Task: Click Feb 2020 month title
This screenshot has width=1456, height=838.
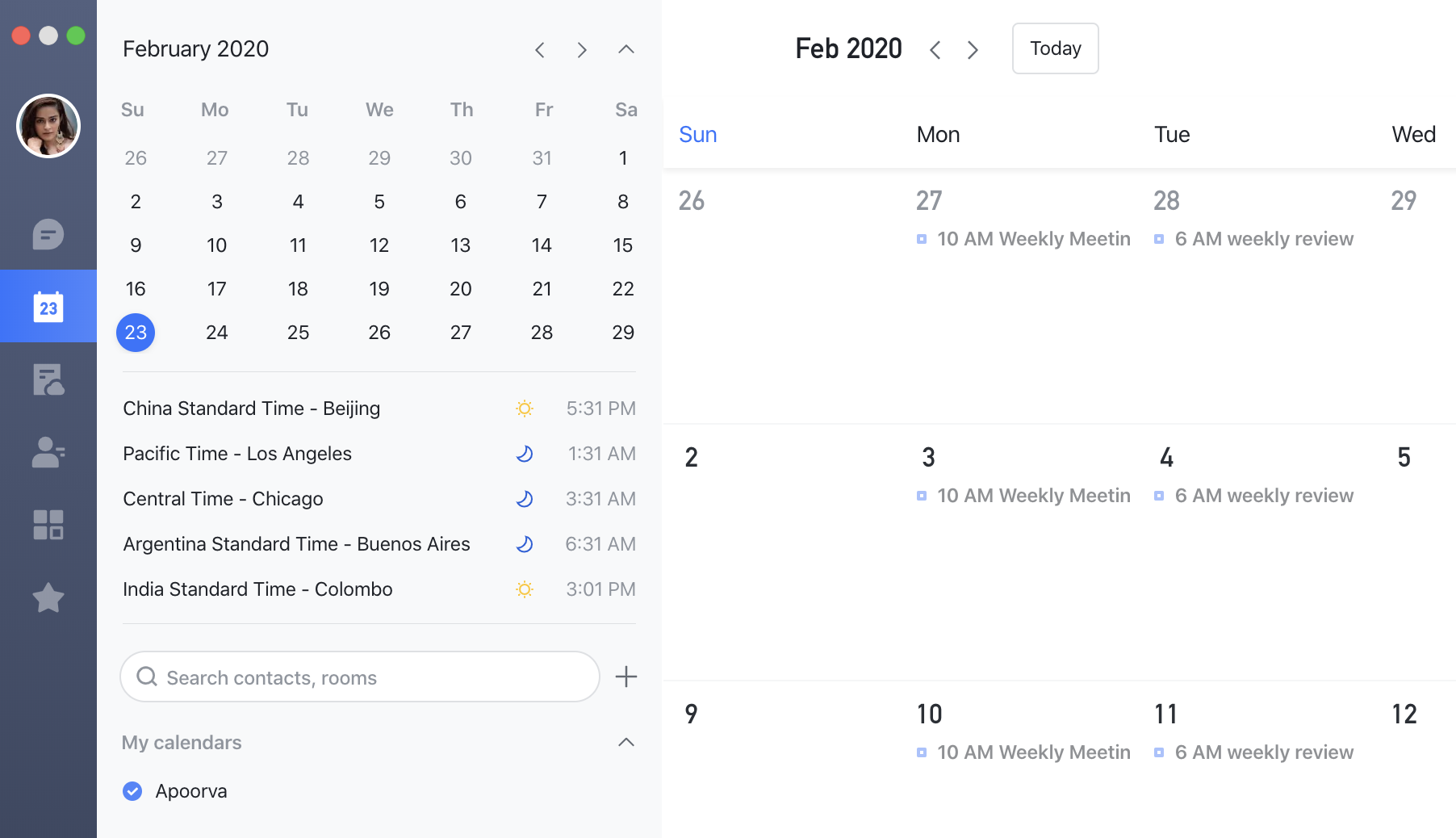Action: click(x=848, y=48)
